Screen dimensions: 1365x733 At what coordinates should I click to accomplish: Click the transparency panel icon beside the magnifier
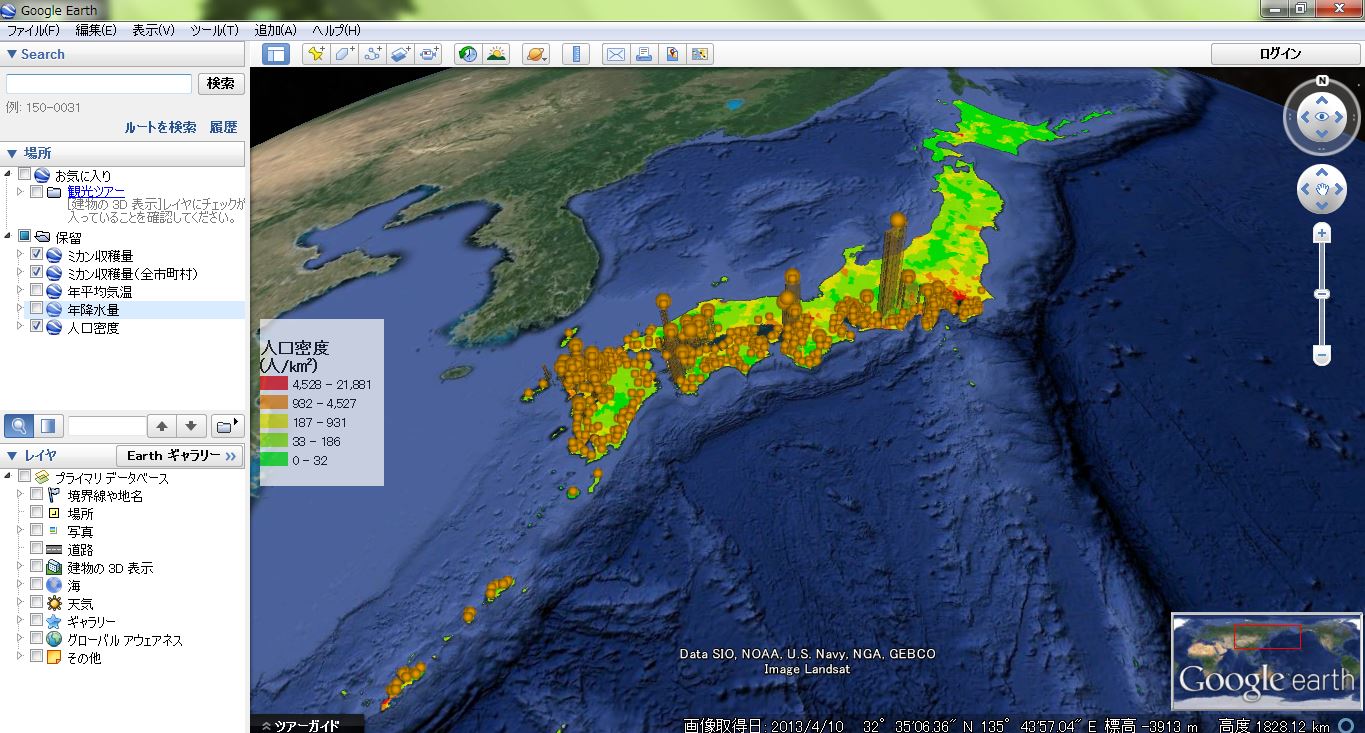point(48,426)
